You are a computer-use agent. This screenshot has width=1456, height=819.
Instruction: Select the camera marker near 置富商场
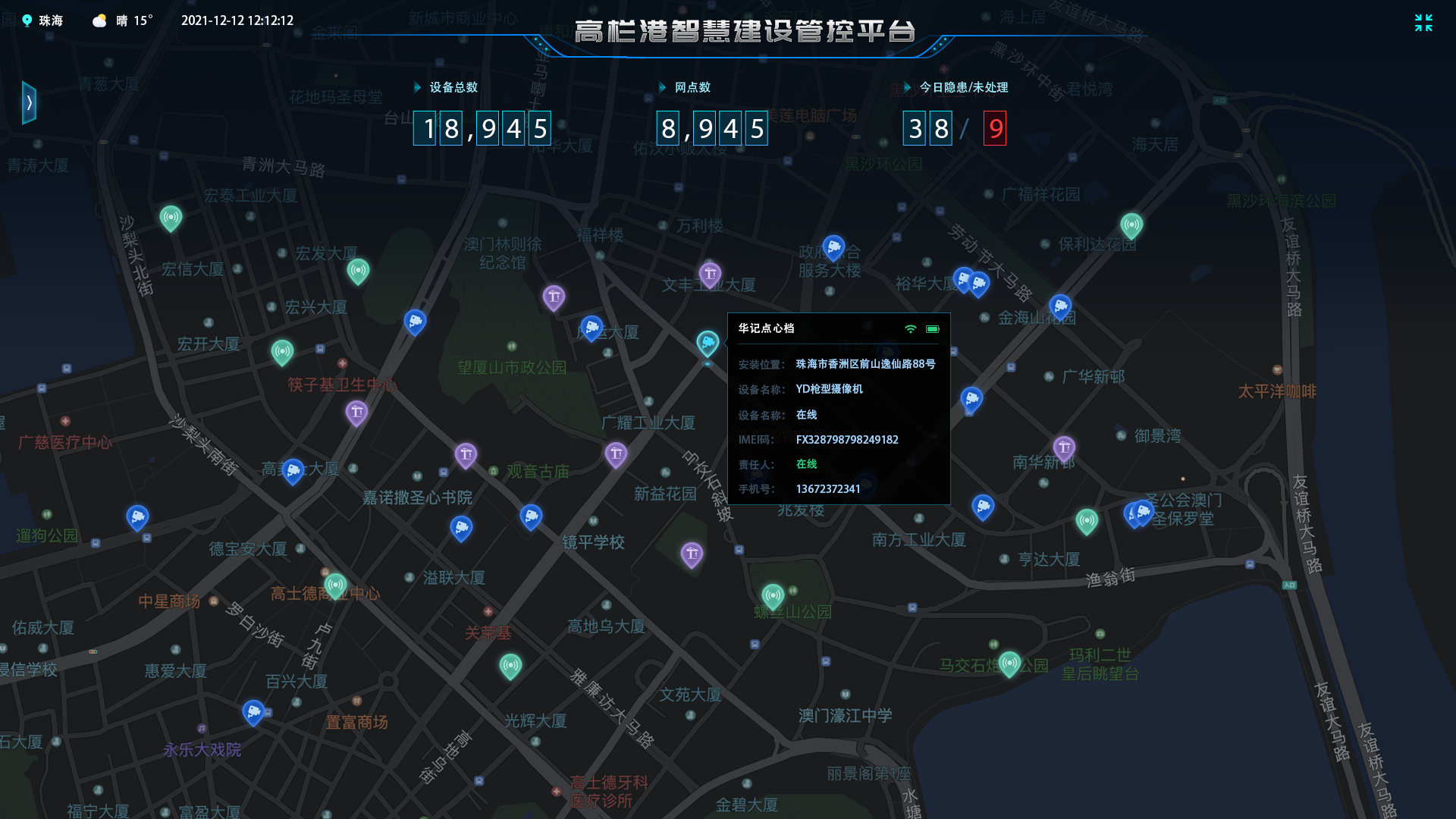pyautogui.click(x=253, y=712)
